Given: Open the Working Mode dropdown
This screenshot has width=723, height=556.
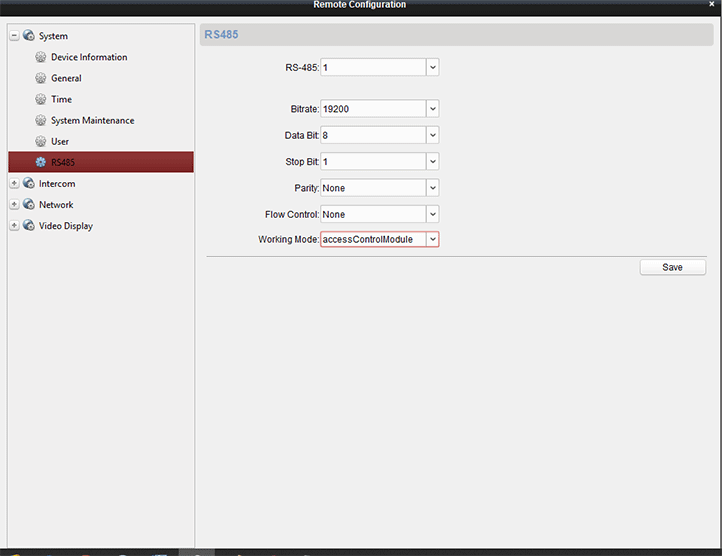Looking at the screenshot, I should [433, 239].
